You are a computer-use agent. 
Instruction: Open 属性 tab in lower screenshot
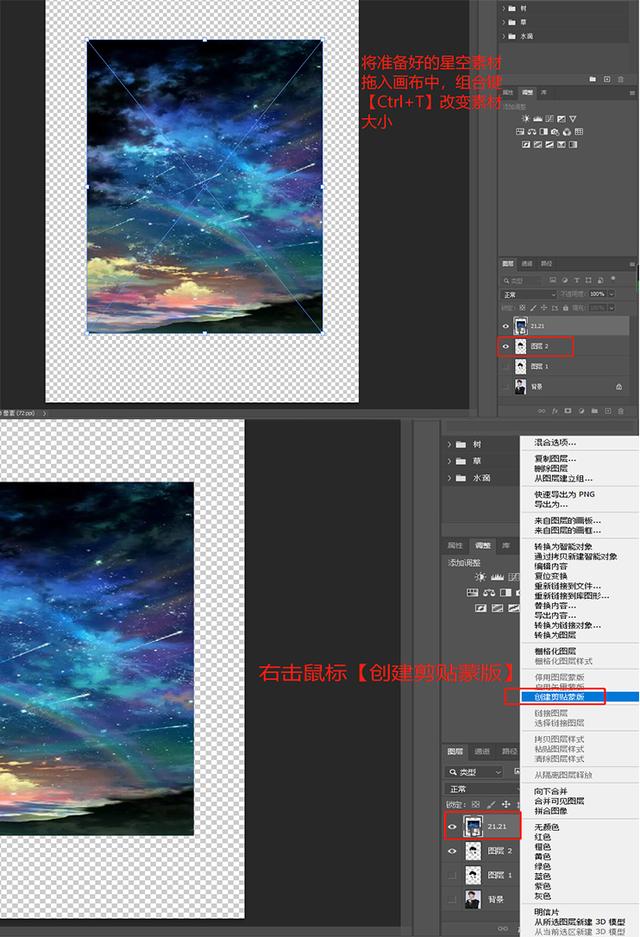pyautogui.click(x=455, y=546)
